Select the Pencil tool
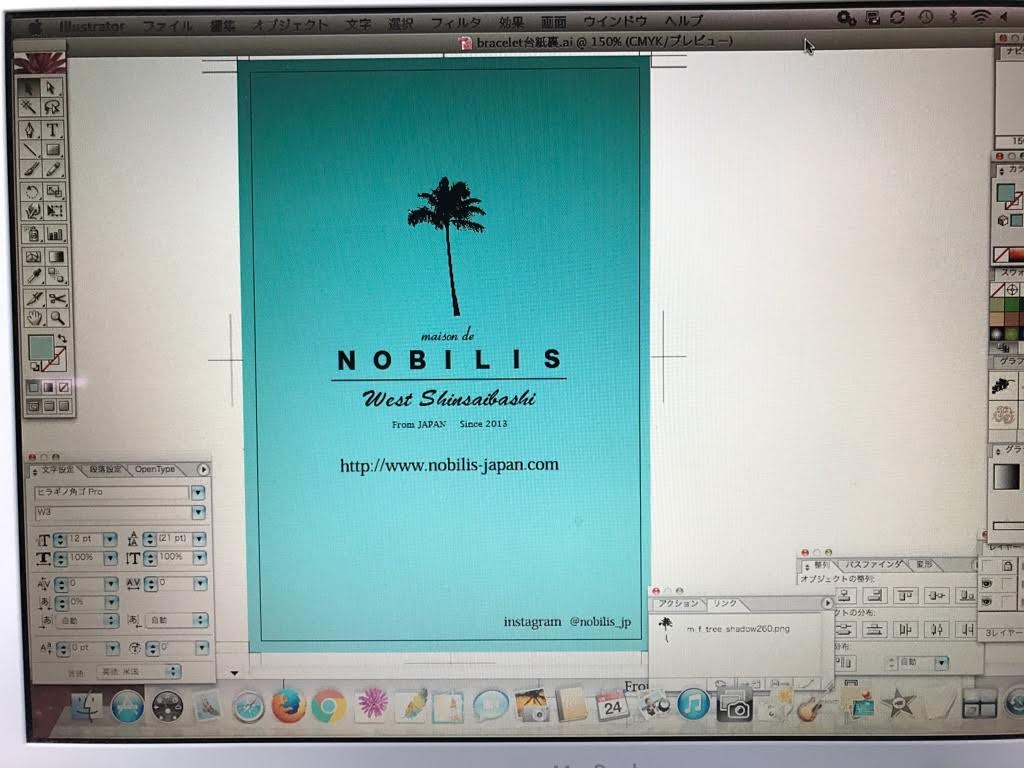 [x=54, y=170]
